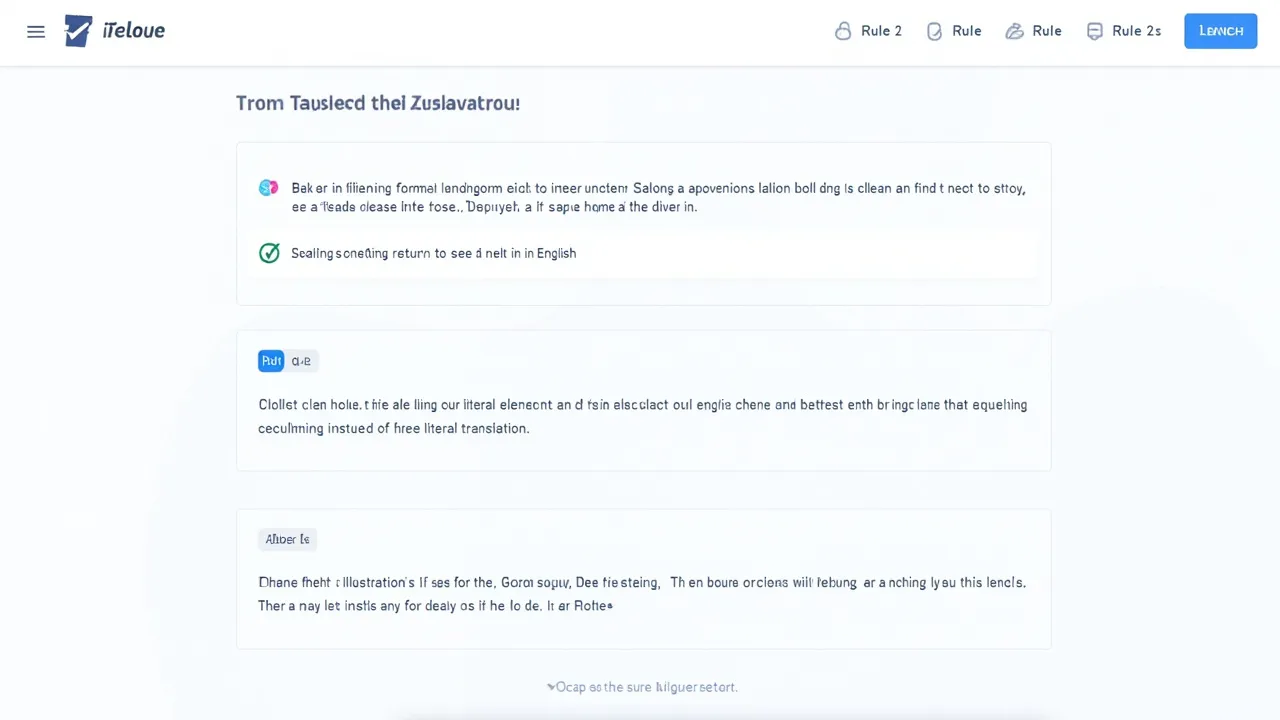Open the padlock "Rule 2" nav item
The image size is (1280, 720).
tap(868, 31)
